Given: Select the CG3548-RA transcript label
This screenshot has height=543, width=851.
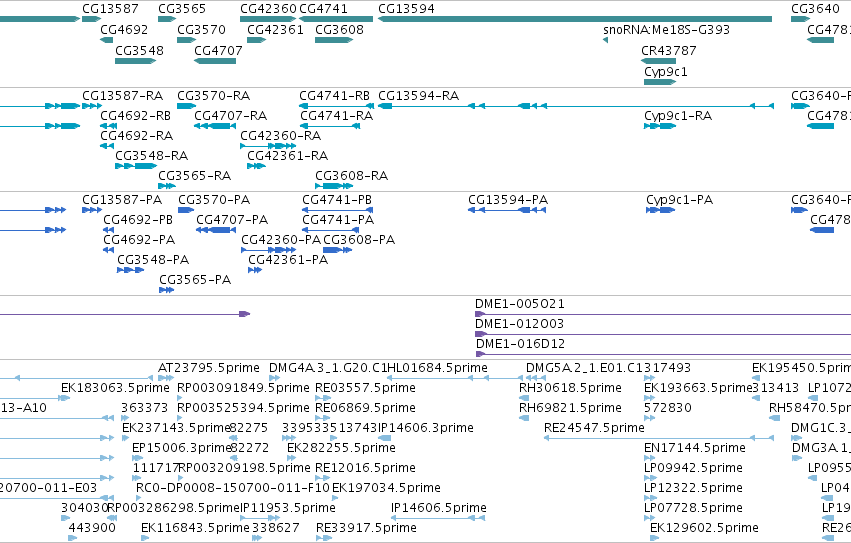Looking at the screenshot, I should [x=151, y=156].
